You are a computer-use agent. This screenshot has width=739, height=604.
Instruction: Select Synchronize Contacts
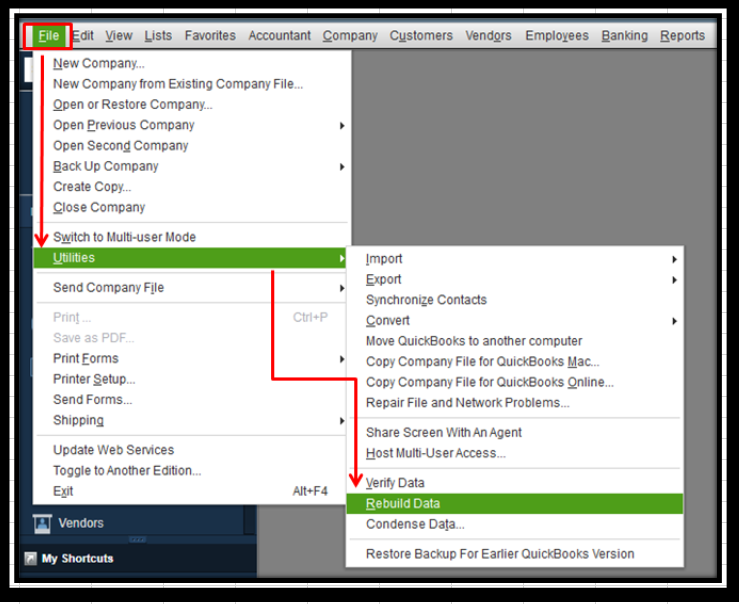515,300
